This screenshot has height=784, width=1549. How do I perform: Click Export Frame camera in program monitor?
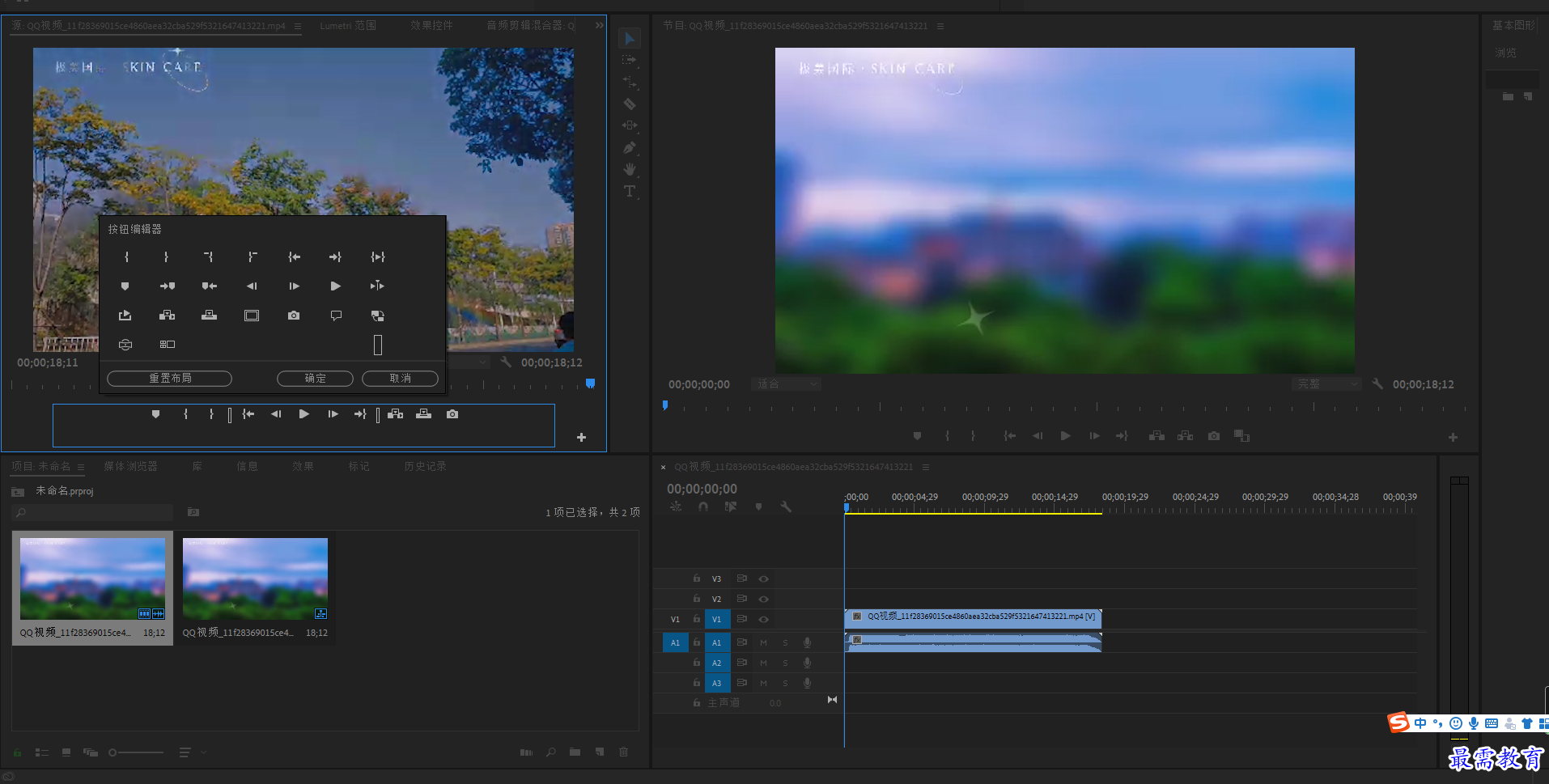(1213, 435)
